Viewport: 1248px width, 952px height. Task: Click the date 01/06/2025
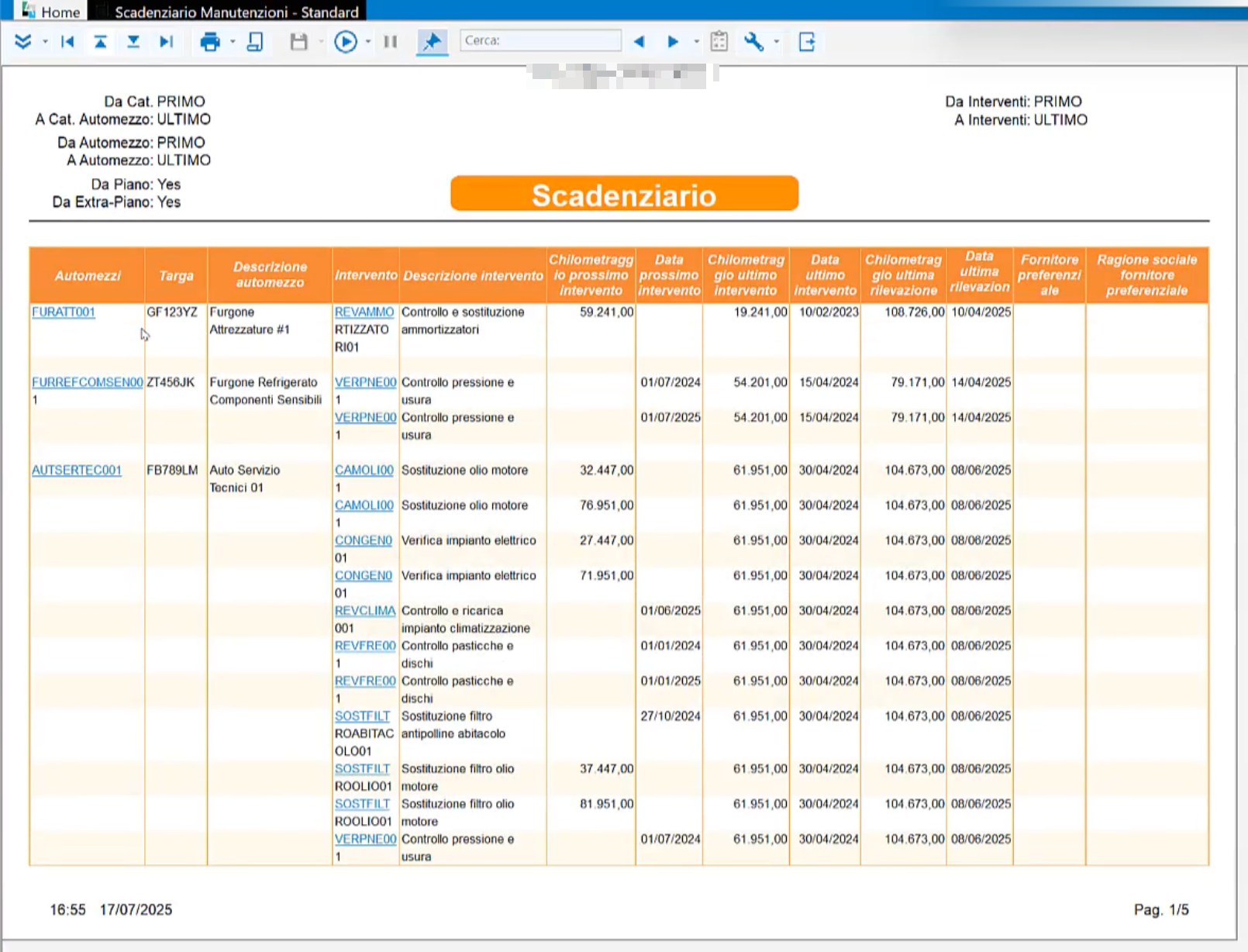tap(671, 611)
